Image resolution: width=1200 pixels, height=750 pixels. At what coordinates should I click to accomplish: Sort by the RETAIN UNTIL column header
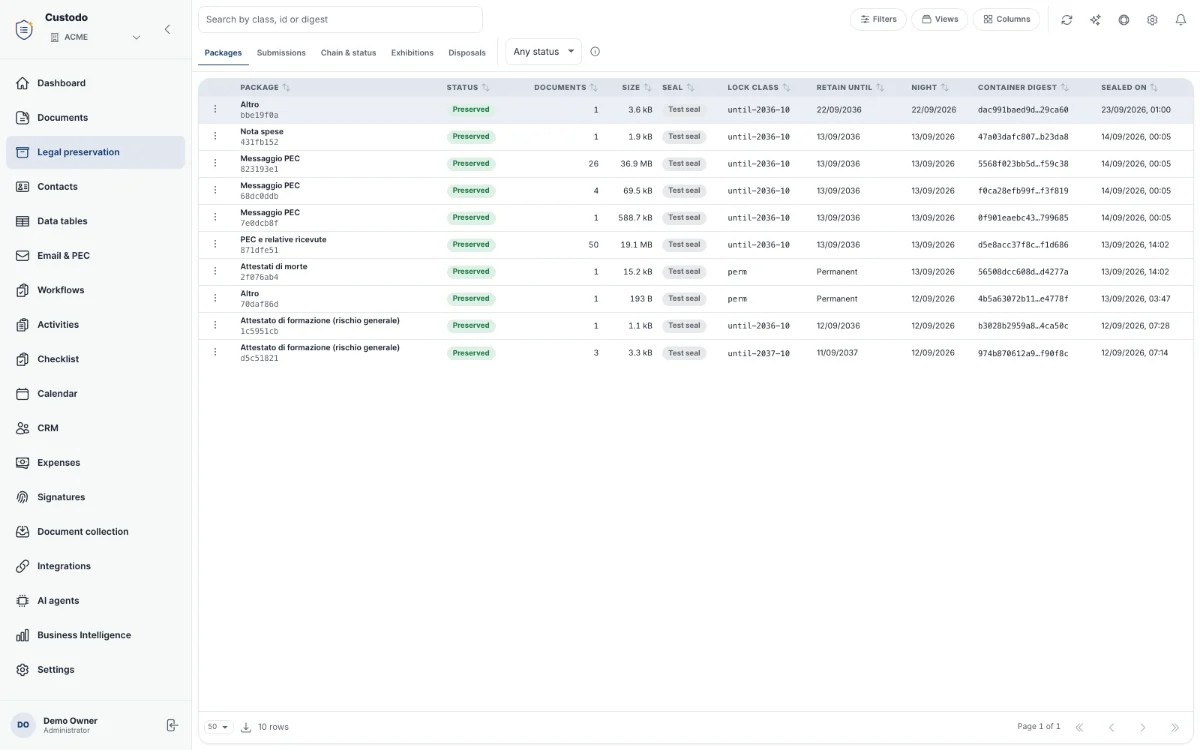click(850, 88)
